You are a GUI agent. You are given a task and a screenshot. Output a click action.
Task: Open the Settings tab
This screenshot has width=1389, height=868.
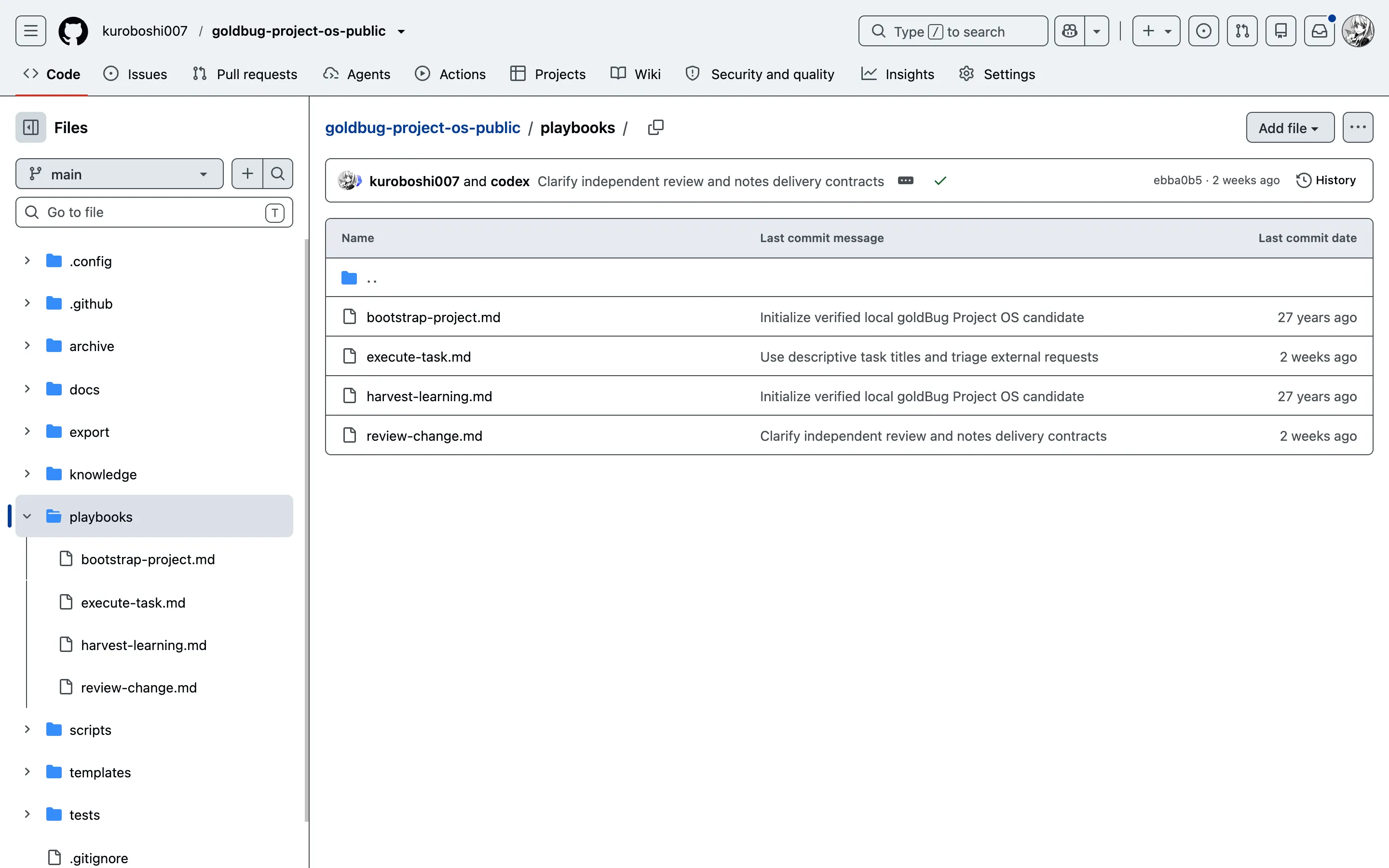pos(997,74)
